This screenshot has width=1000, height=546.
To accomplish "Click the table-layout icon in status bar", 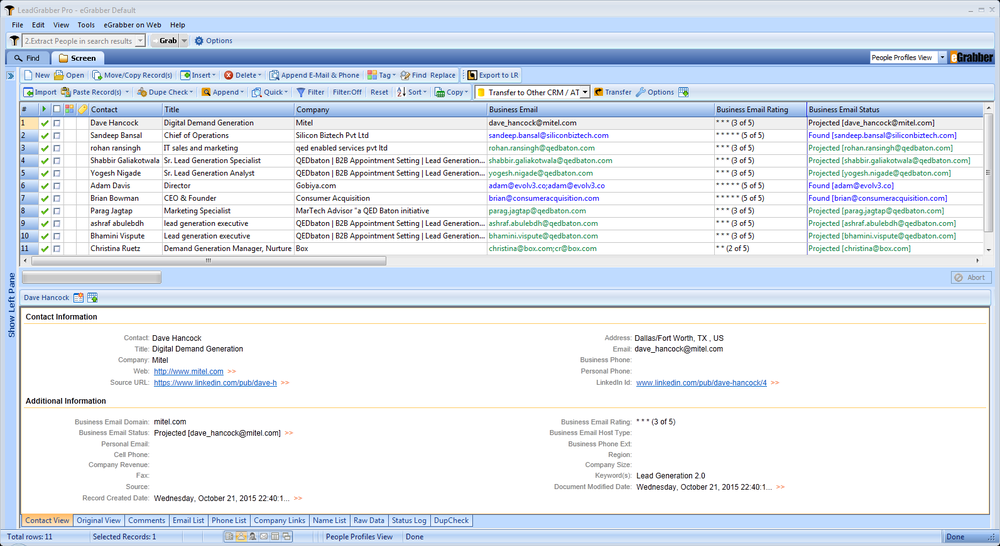I will [275, 537].
